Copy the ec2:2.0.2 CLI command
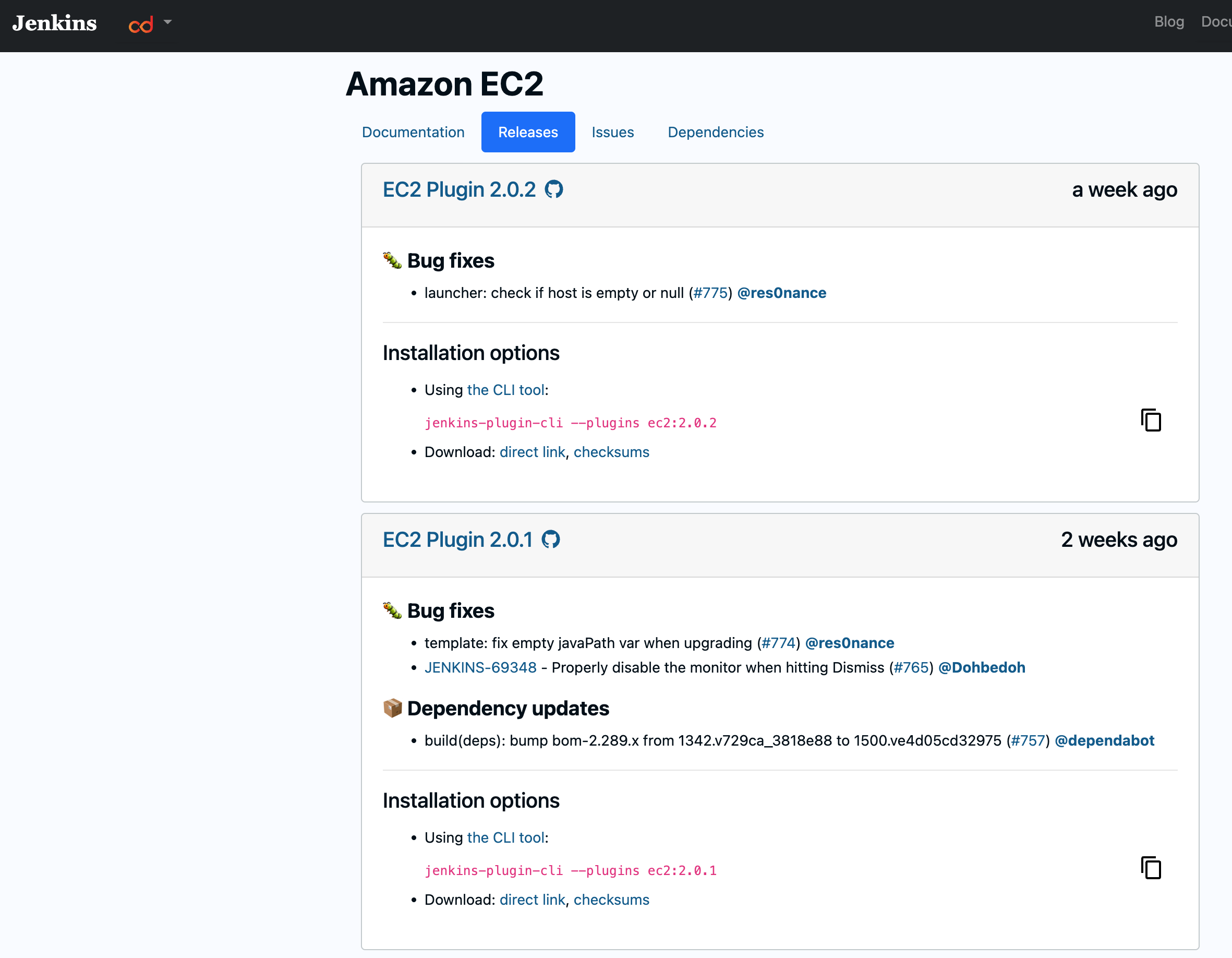 tap(1151, 421)
